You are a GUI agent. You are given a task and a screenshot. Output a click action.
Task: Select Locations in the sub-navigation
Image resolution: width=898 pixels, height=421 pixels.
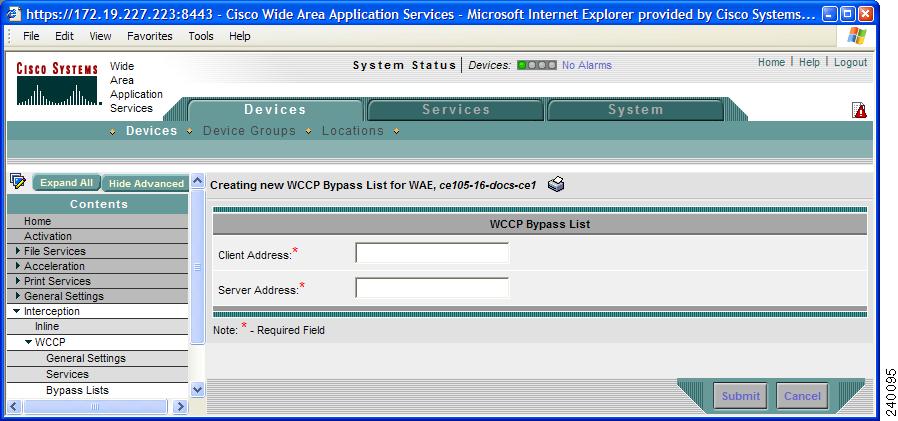(353, 131)
